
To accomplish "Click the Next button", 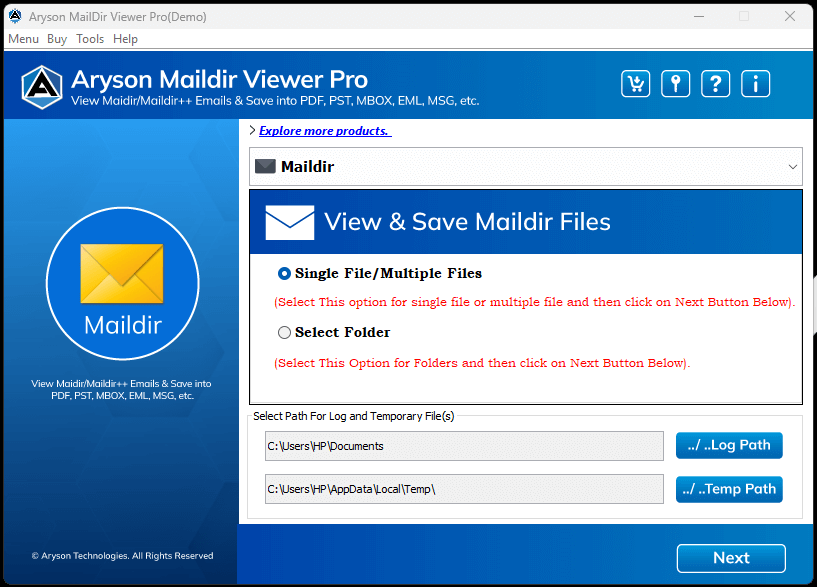I will [731, 558].
